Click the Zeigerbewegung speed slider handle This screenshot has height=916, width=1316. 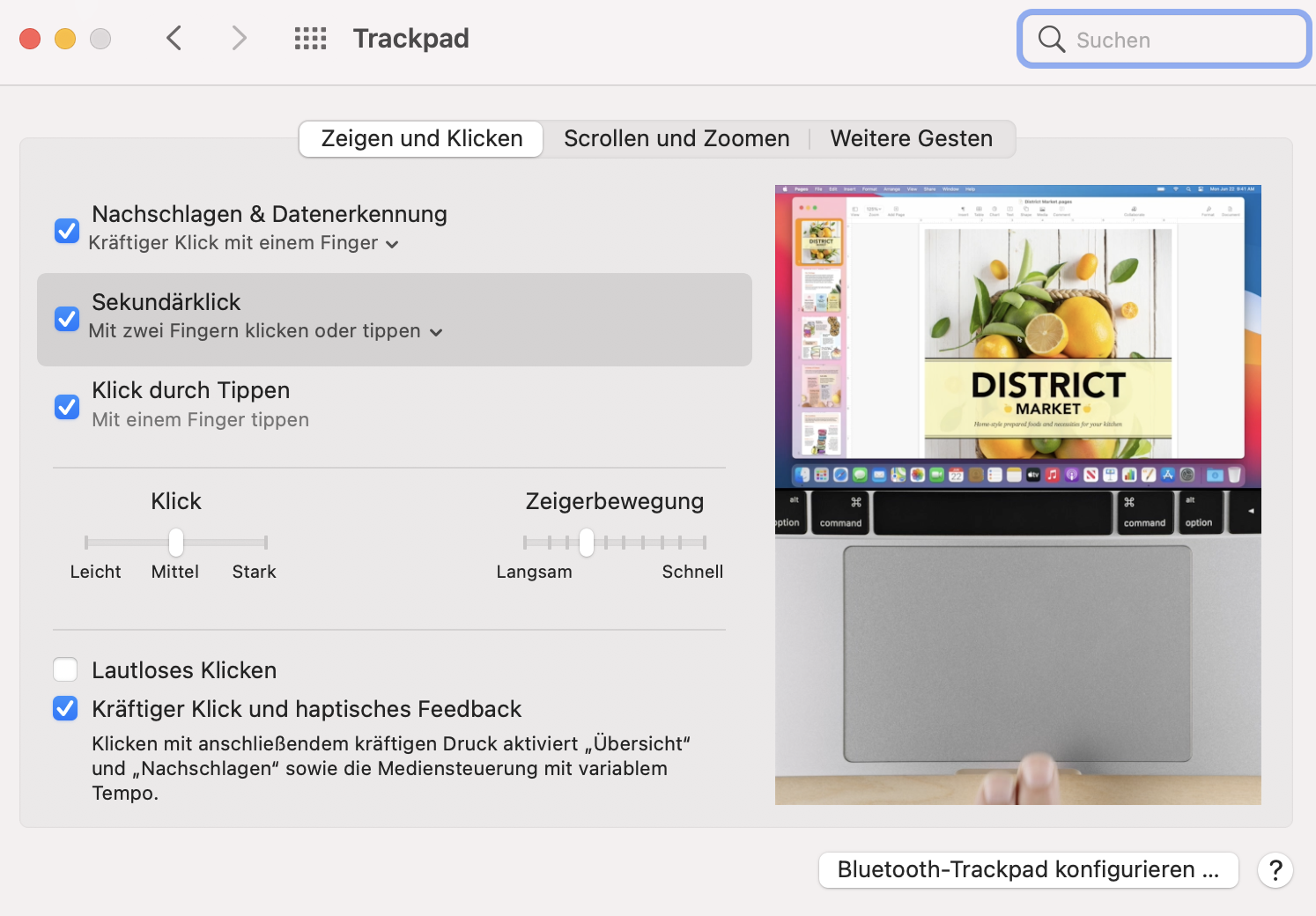tap(587, 543)
